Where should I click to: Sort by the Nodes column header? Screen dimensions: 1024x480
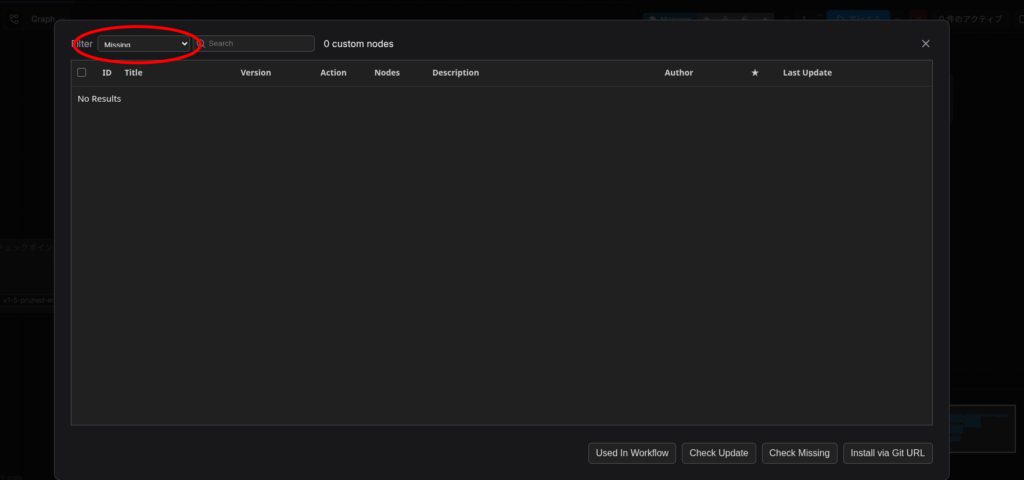coord(387,73)
